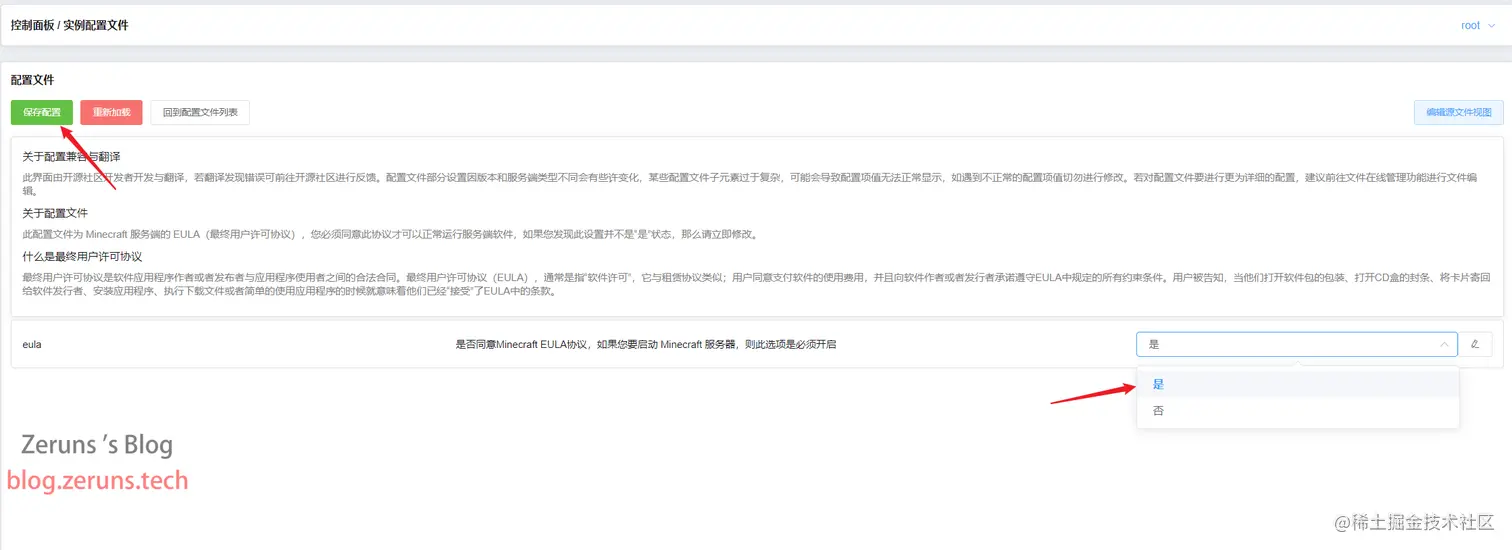
Task: Click the green 保存配置 button
Action: (x=42, y=113)
